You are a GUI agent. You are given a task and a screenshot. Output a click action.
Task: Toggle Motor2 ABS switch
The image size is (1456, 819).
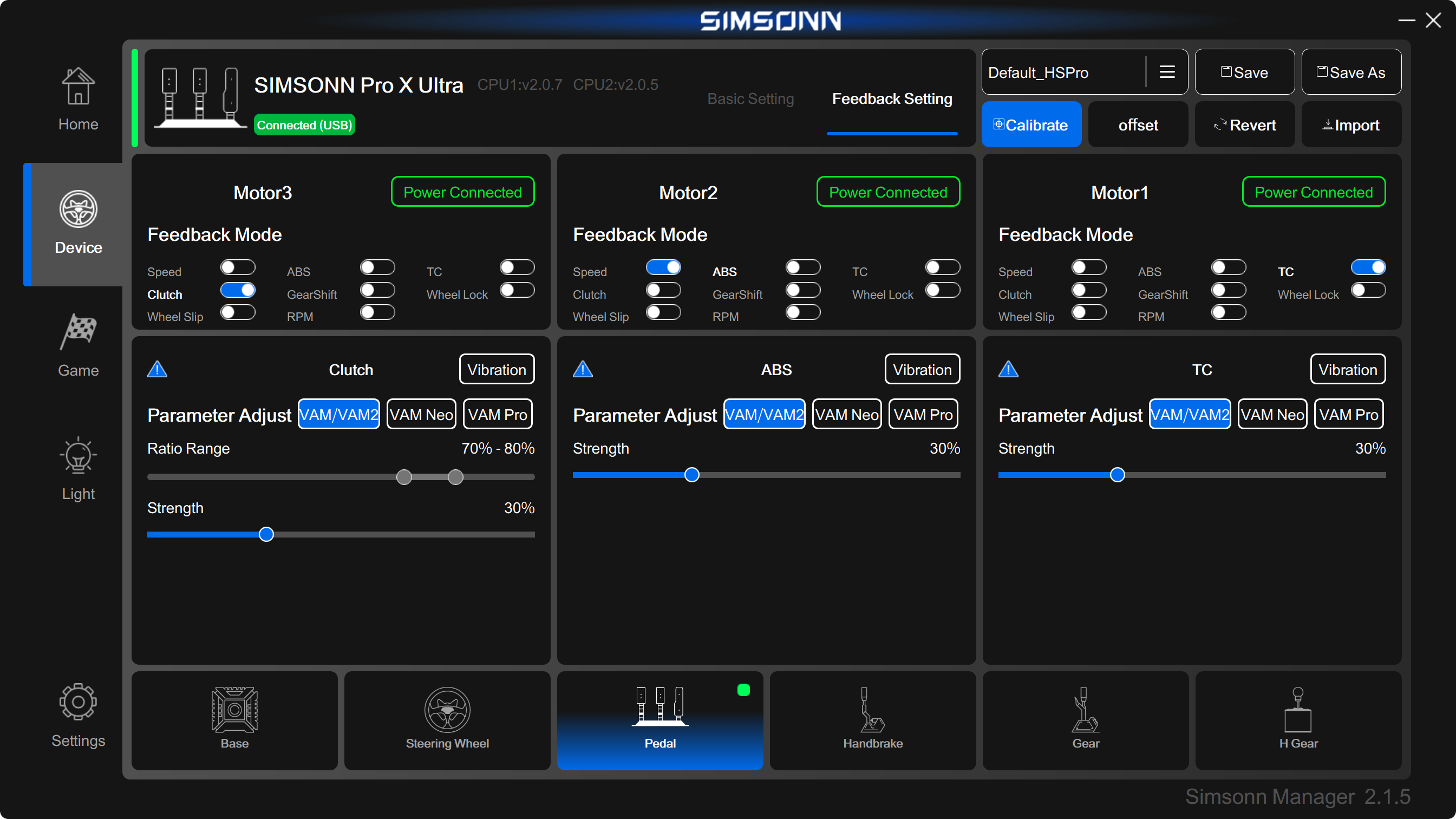(803, 267)
